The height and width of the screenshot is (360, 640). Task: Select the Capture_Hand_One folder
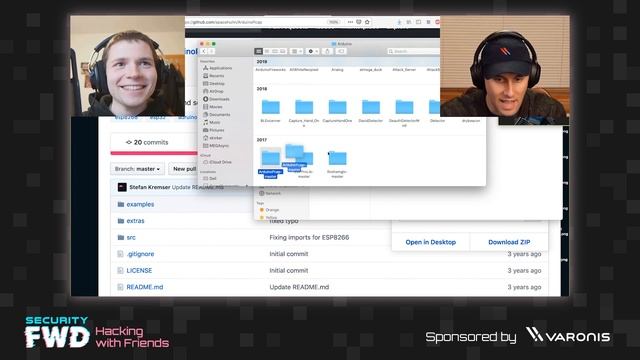click(x=304, y=107)
